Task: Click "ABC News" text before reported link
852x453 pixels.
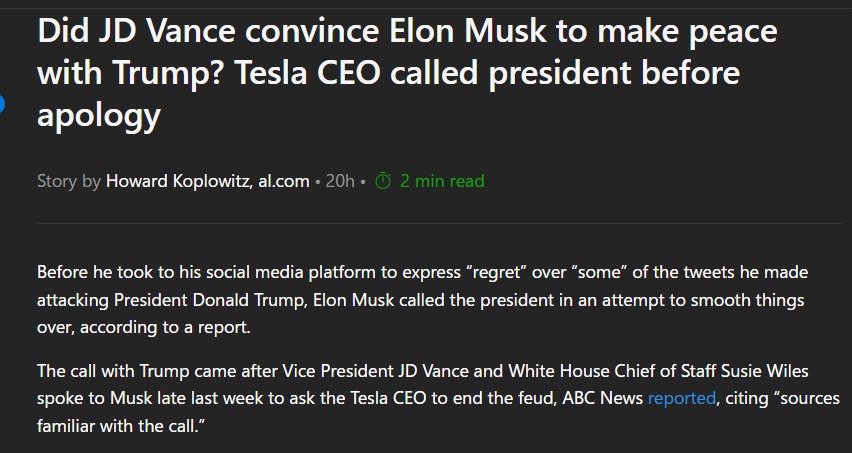Action: pyautogui.click(x=603, y=398)
